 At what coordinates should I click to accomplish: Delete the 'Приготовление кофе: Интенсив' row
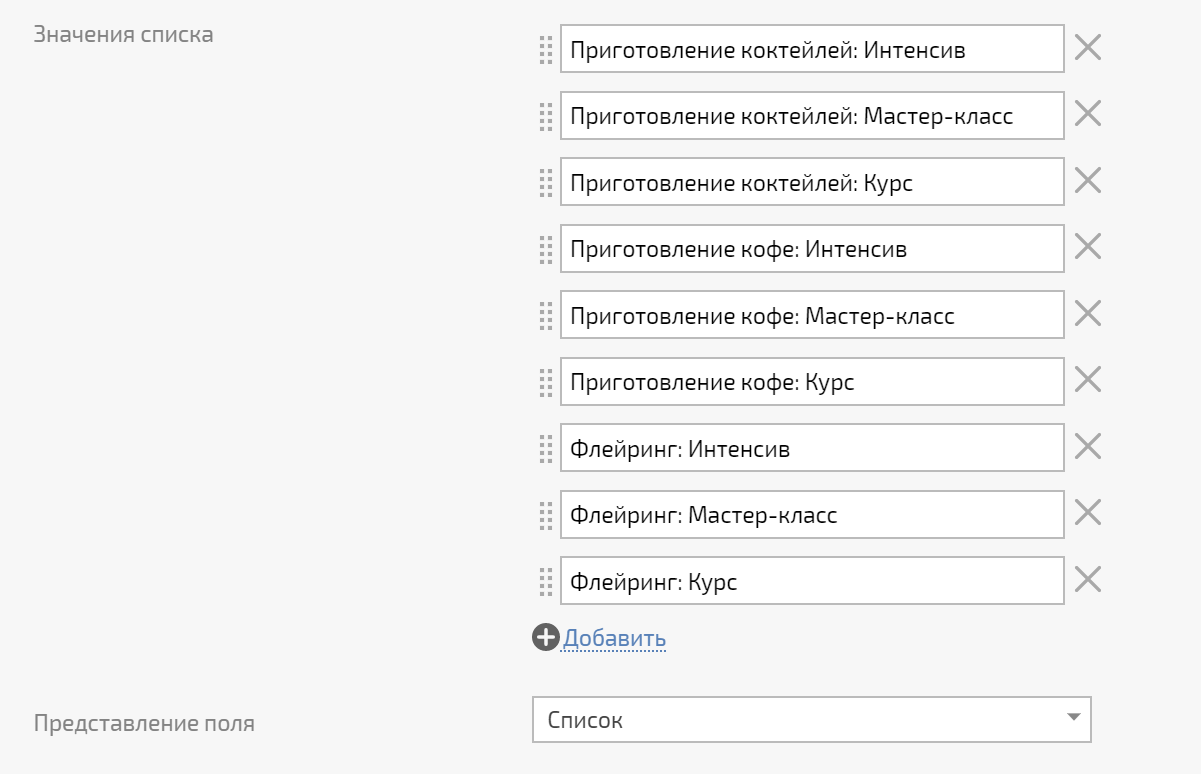[x=1087, y=247]
